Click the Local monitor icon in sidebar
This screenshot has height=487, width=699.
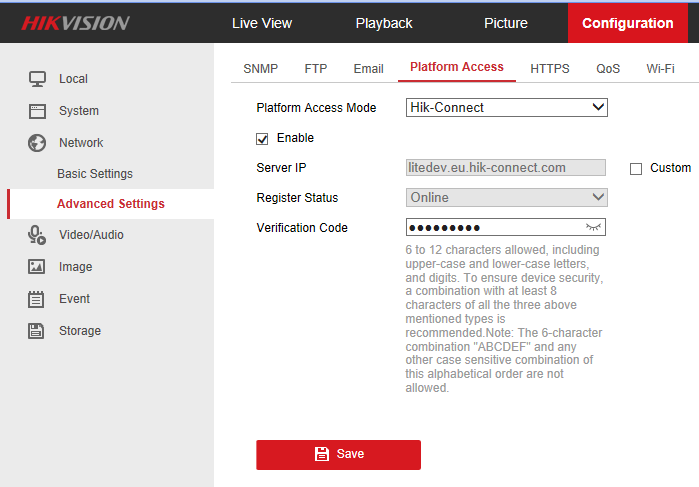(37, 79)
